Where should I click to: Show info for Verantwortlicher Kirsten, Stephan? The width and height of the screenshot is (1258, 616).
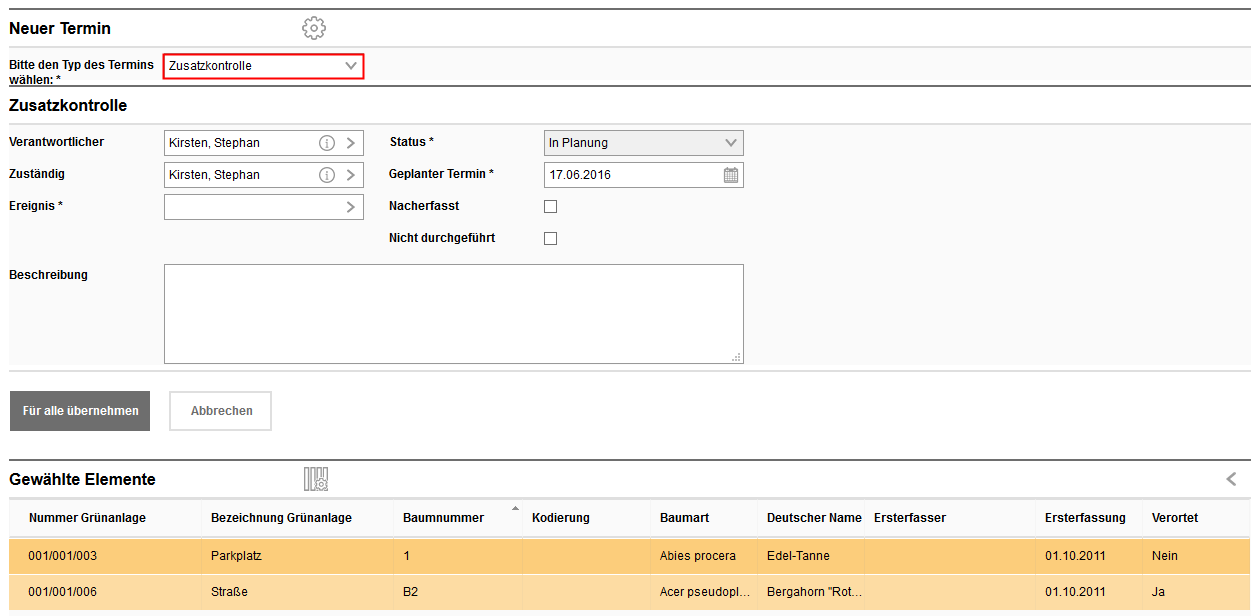(x=326, y=143)
